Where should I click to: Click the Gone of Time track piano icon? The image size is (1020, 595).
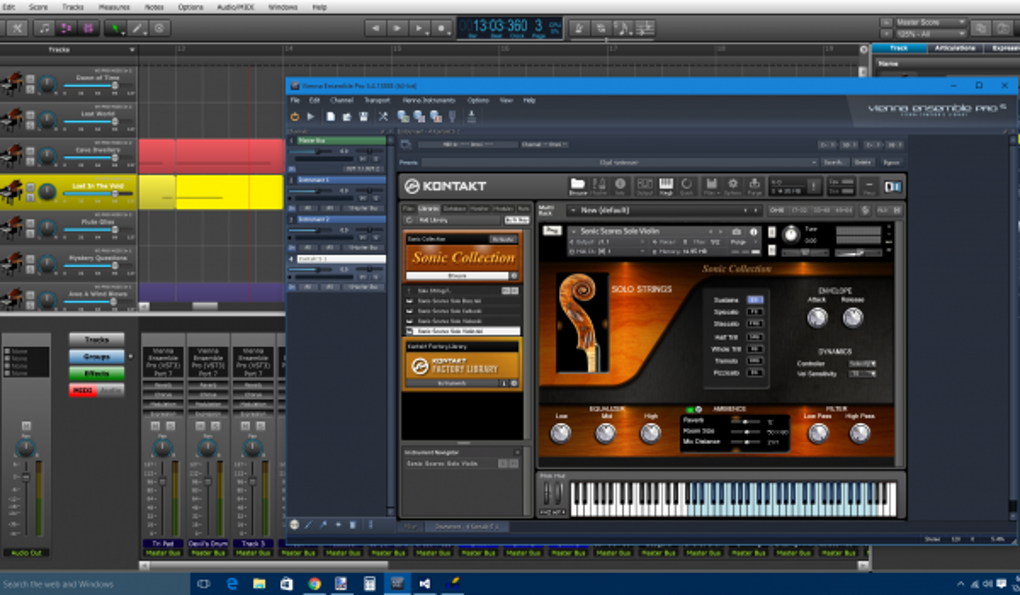pyautogui.click(x=12, y=84)
